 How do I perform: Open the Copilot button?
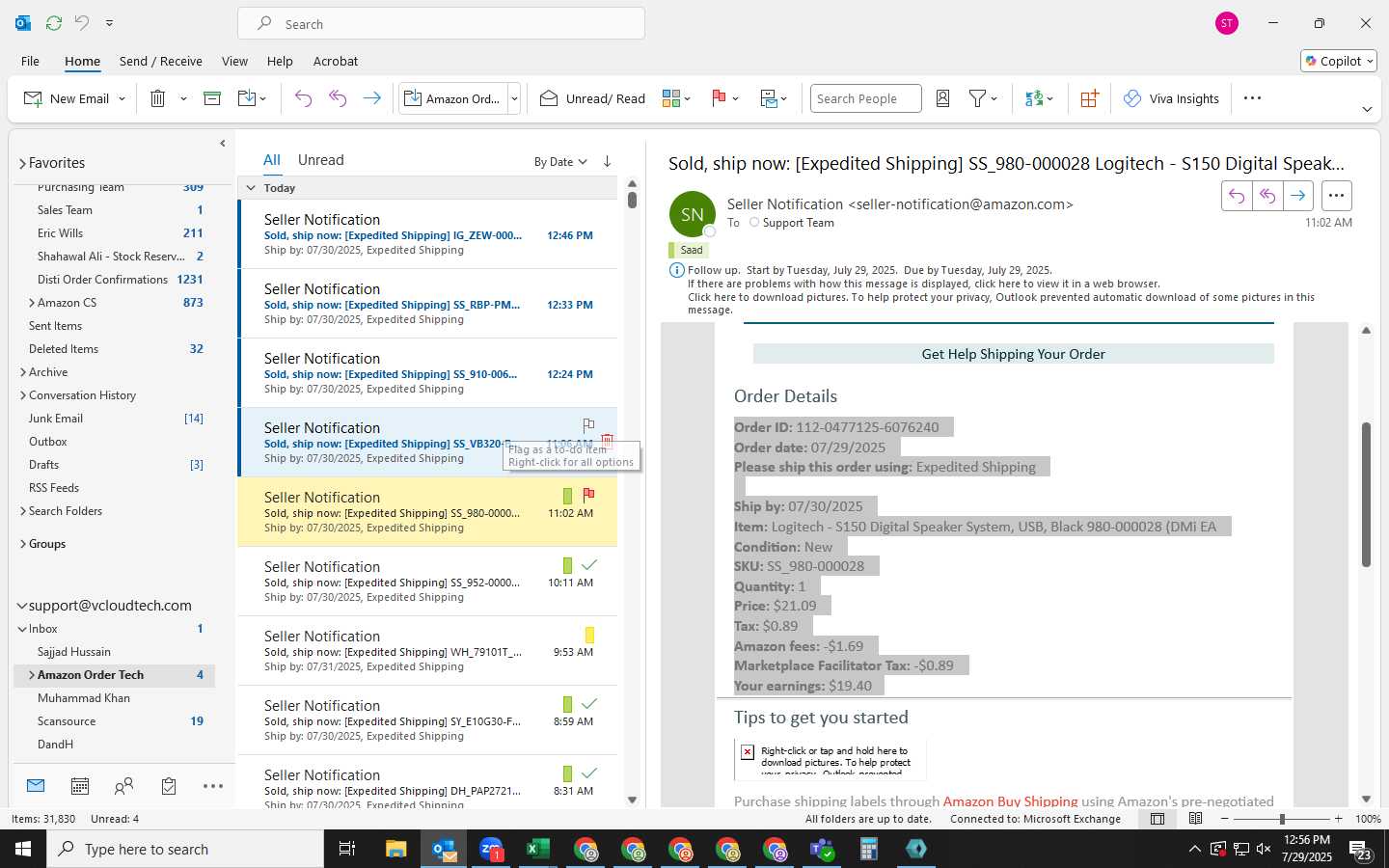pos(1339,61)
